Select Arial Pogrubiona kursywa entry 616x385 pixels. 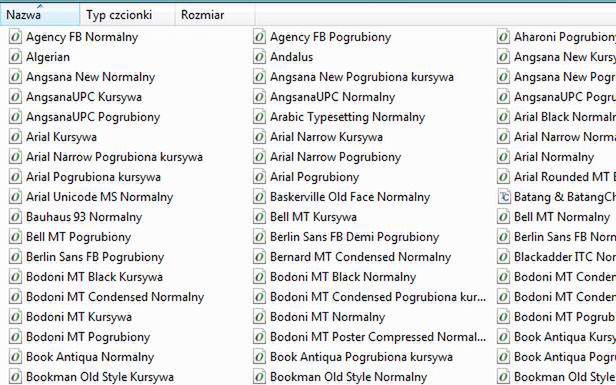click(94, 177)
